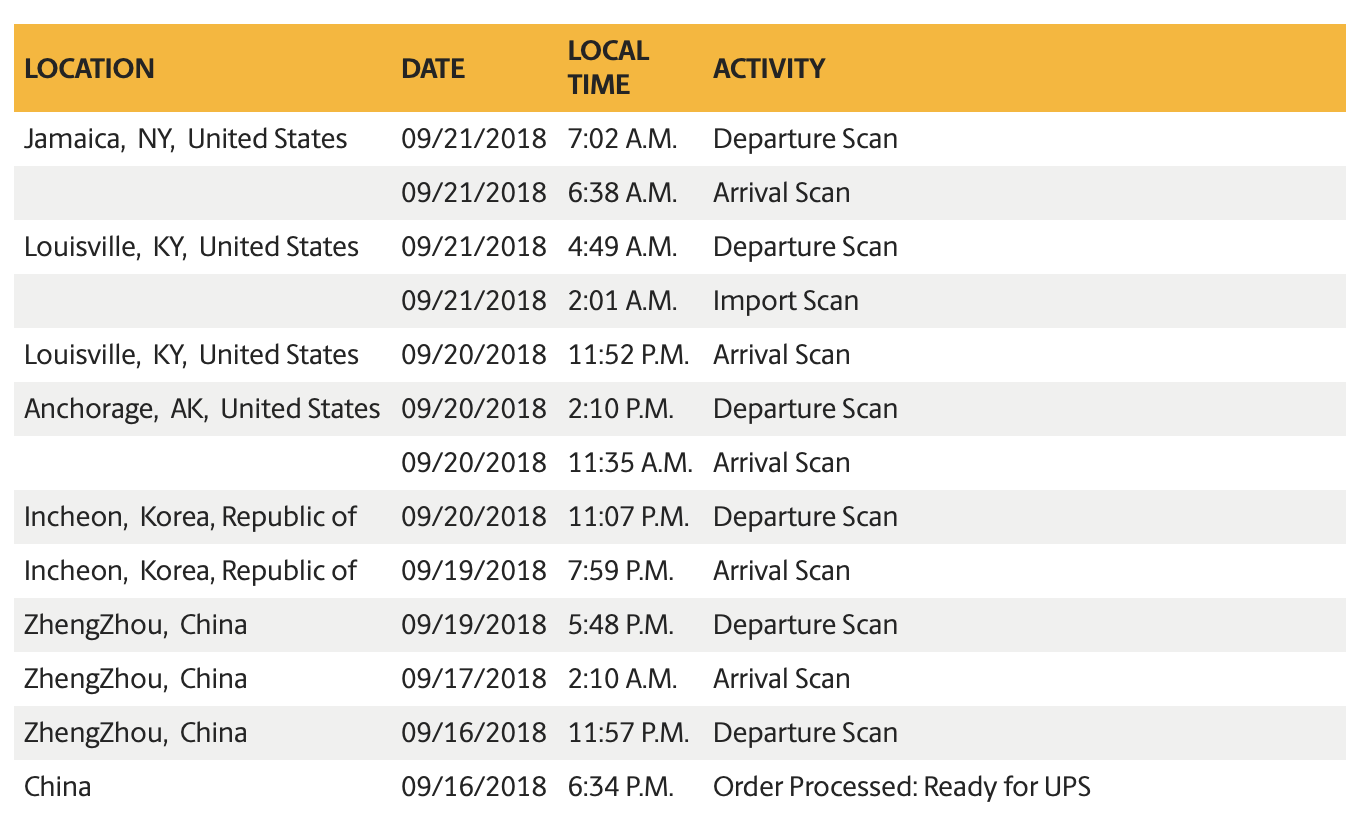
Task: Click the 09/17/2018 date cell
Action: (x=474, y=678)
